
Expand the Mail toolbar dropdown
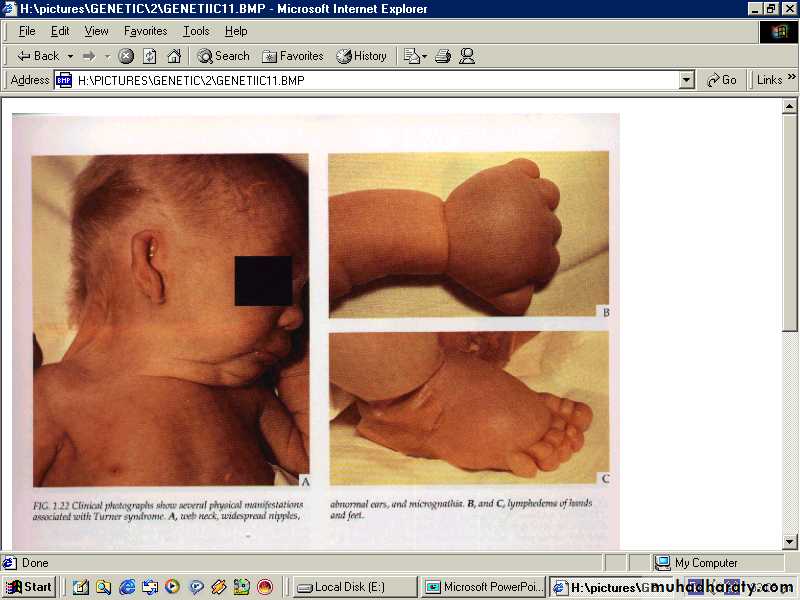click(x=423, y=56)
